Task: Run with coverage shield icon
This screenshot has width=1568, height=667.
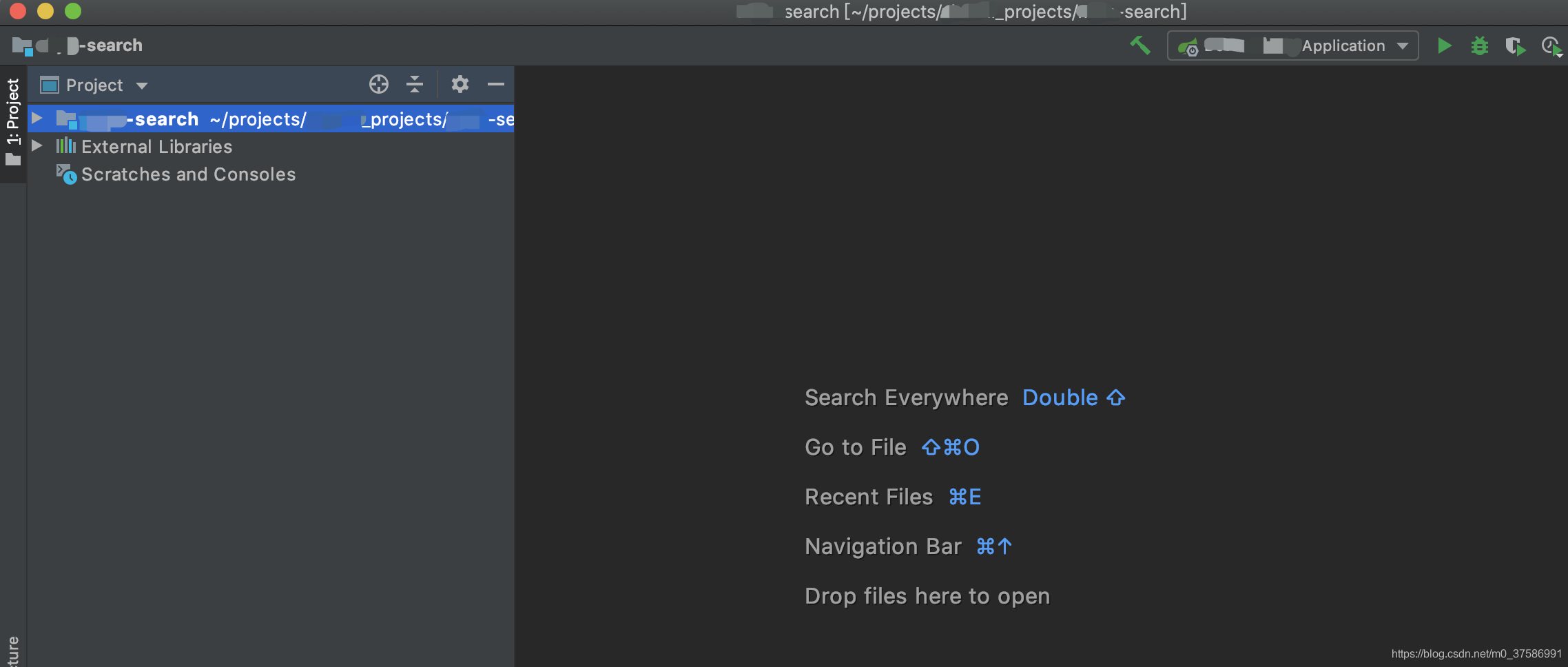Action: [x=1515, y=46]
